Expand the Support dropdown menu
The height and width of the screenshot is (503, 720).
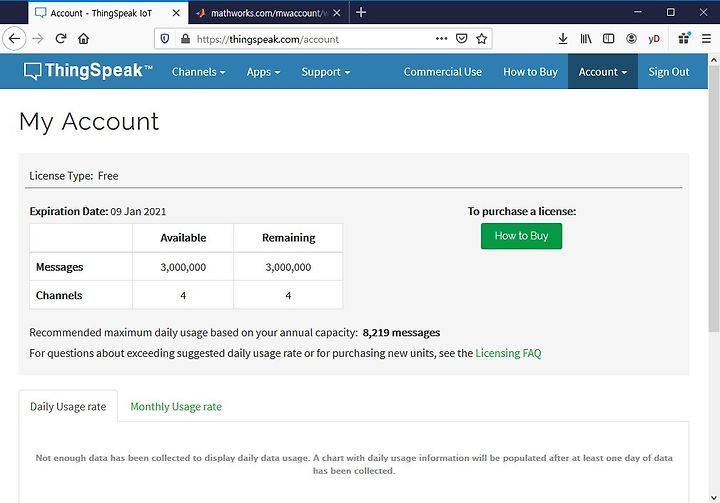pos(326,72)
